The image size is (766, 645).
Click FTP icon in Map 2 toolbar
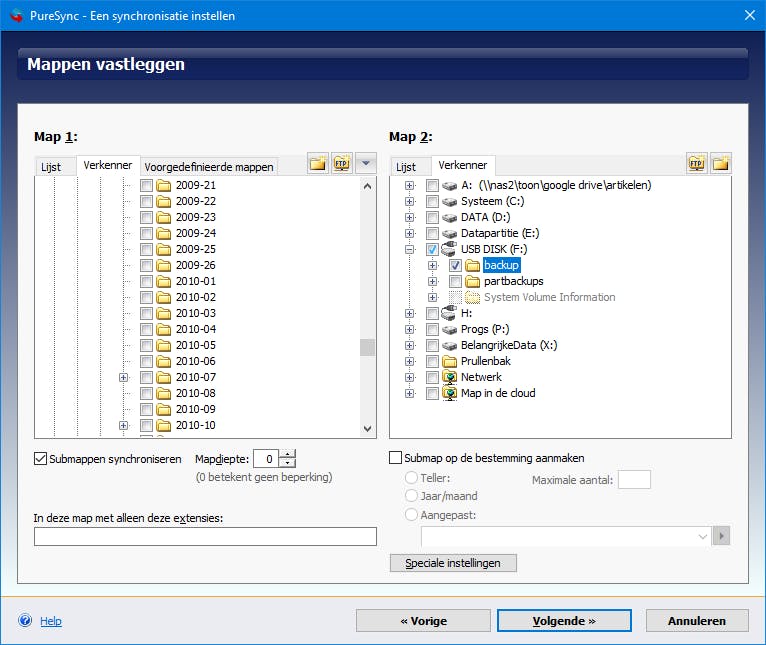pyautogui.click(x=697, y=163)
